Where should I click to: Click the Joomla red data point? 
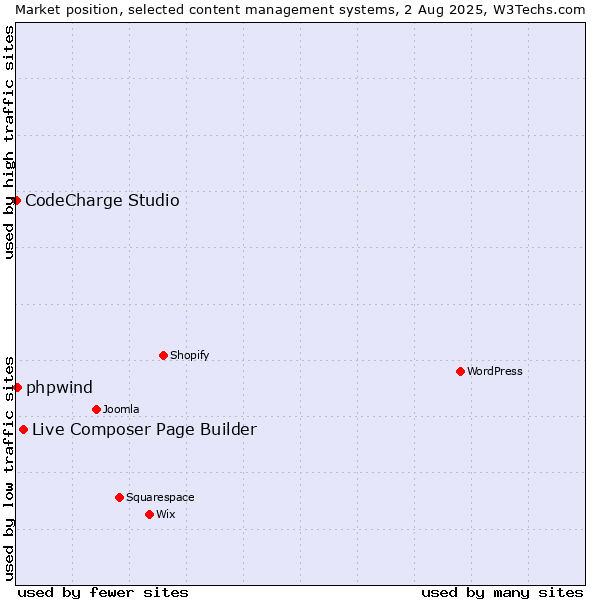click(x=96, y=409)
